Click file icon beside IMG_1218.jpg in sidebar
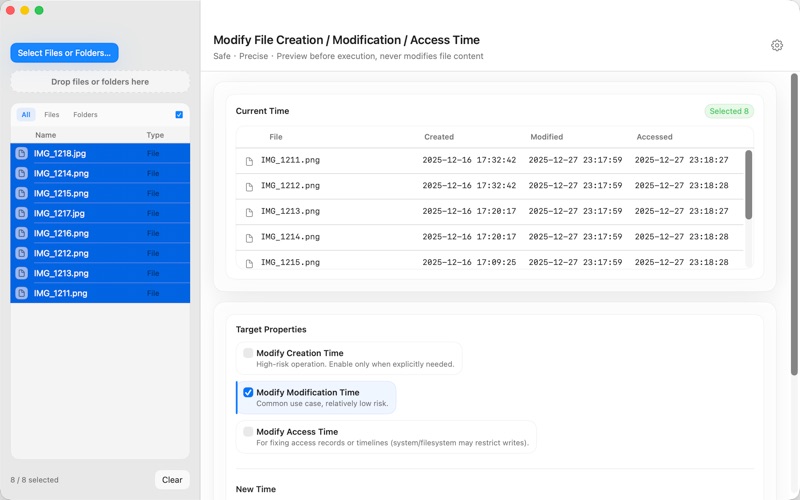Image resolution: width=800 pixels, height=500 pixels. [21, 153]
